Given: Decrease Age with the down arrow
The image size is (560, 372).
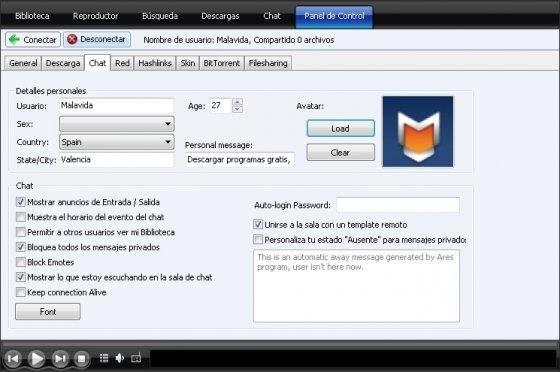Looking at the screenshot, I should click(238, 109).
